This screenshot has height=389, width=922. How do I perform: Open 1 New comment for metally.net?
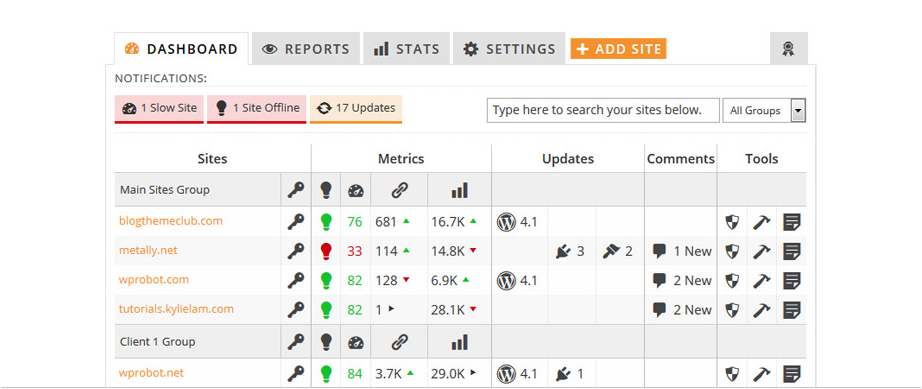pos(682,251)
